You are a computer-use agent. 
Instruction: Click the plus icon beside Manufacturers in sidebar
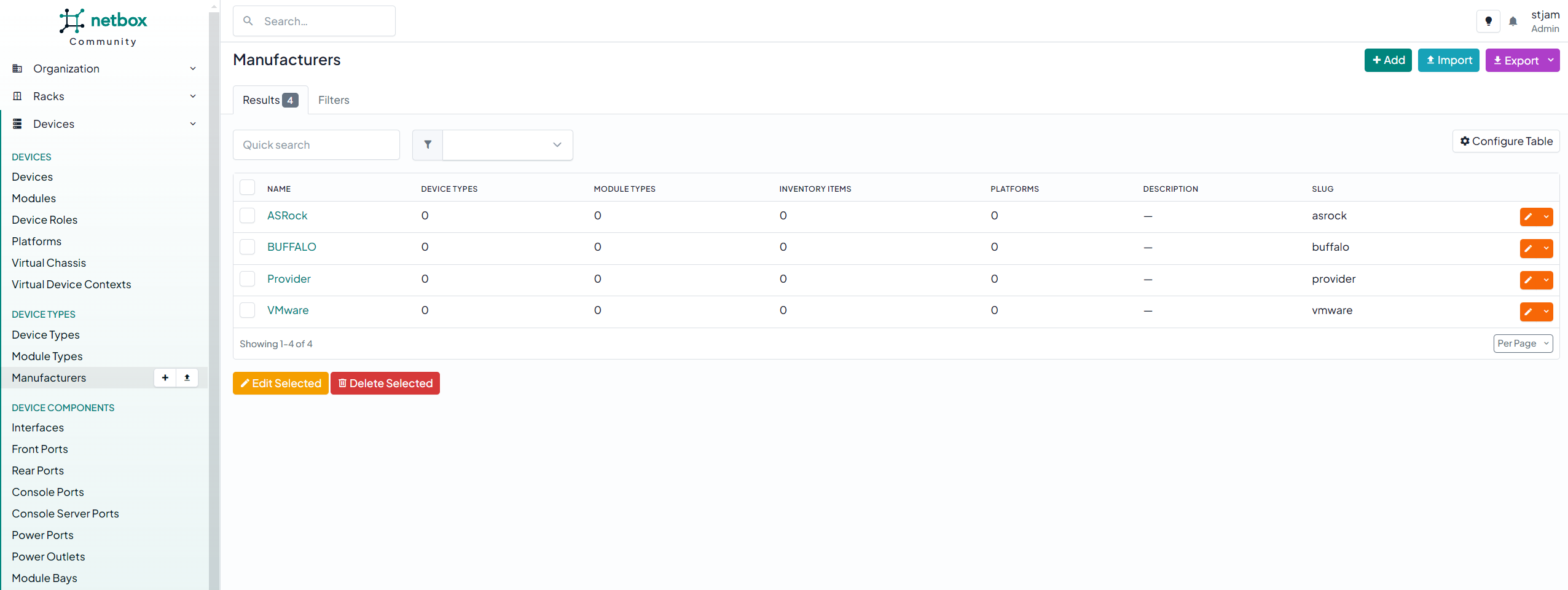coord(165,377)
